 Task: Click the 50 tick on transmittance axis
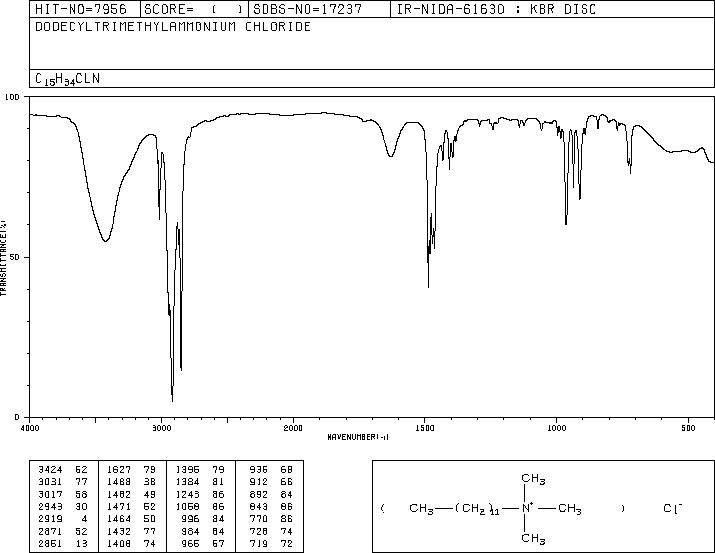click(15, 257)
